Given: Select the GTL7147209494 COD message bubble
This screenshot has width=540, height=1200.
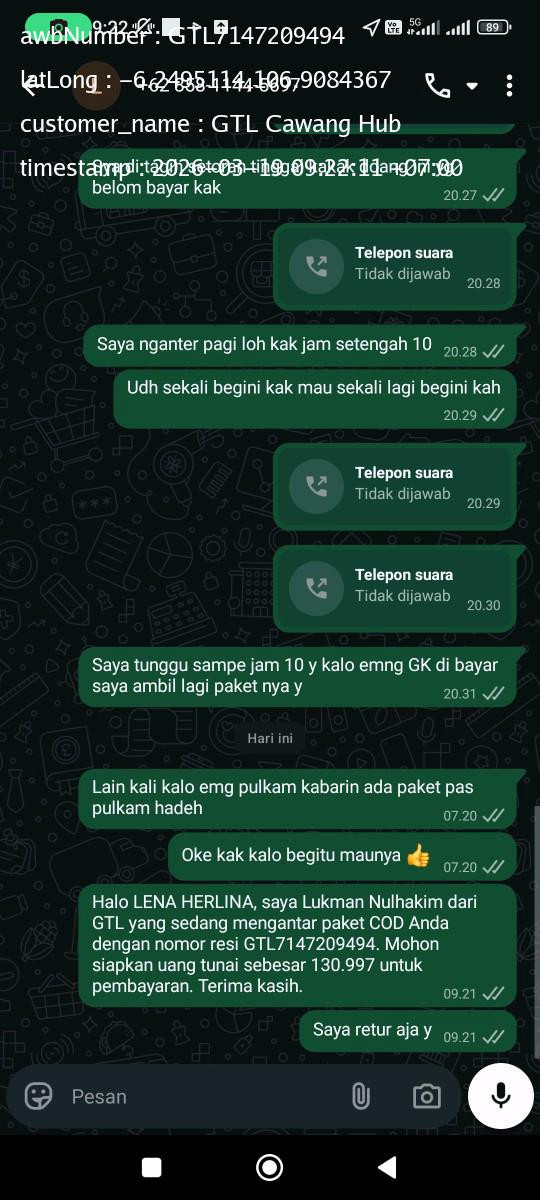Looking at the screenshot, I should pyautogui.click(x=298, y=945).
